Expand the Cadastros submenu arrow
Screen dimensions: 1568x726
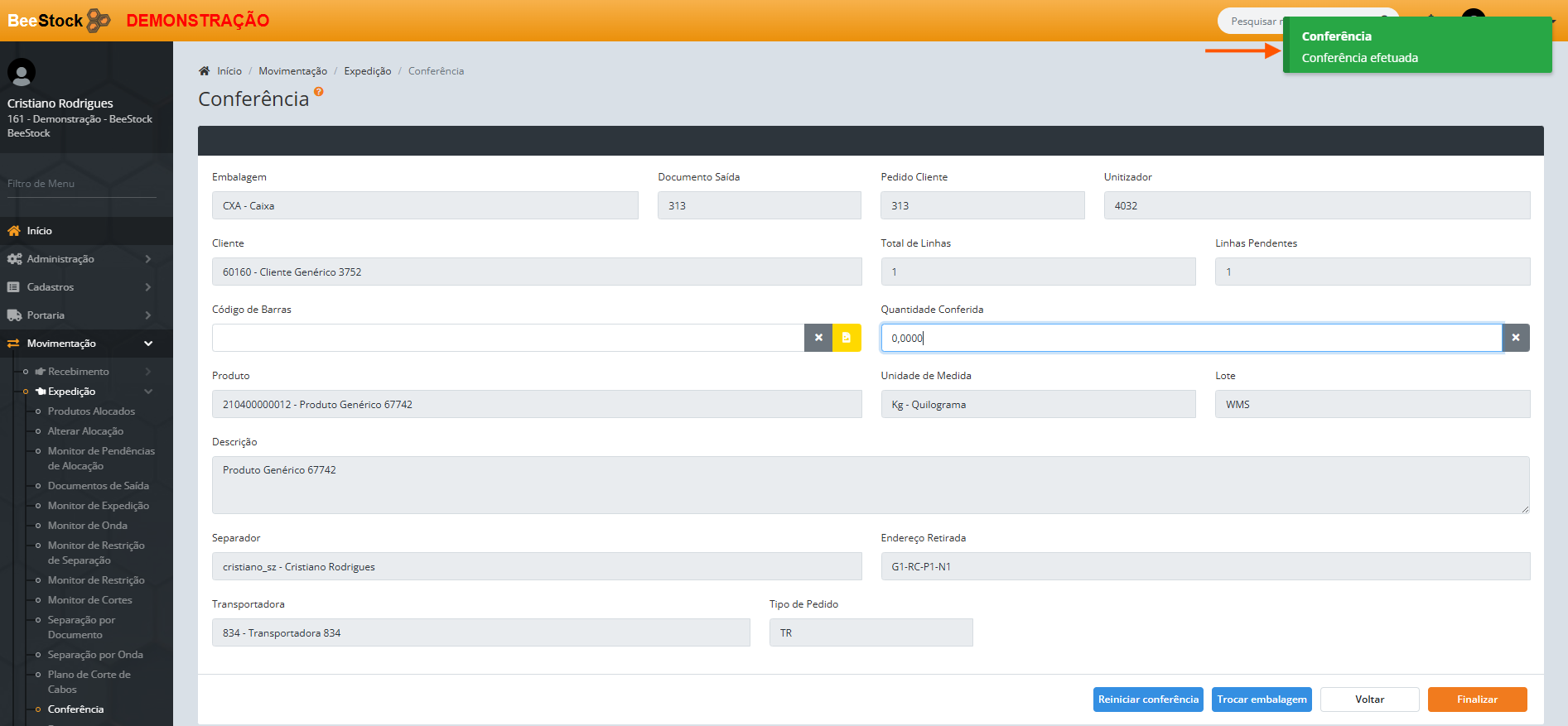148,287
